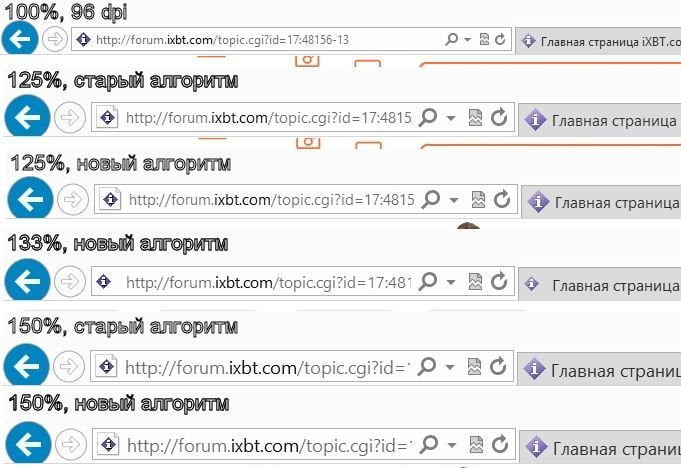Image resolution: width=681 pixels, height=468 pixels.
Task: Click the Forward arrow in the 133% новый алгоритм row
Action: point(70,282)
